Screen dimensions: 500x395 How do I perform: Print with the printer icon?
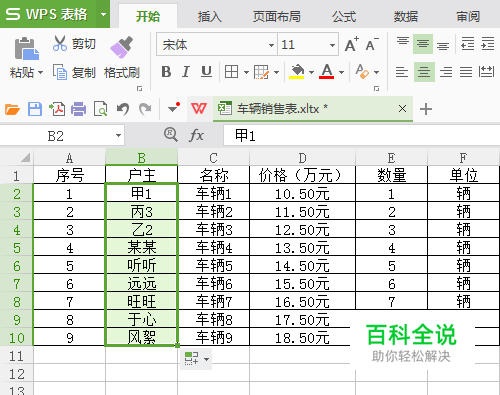pos(79,109)
